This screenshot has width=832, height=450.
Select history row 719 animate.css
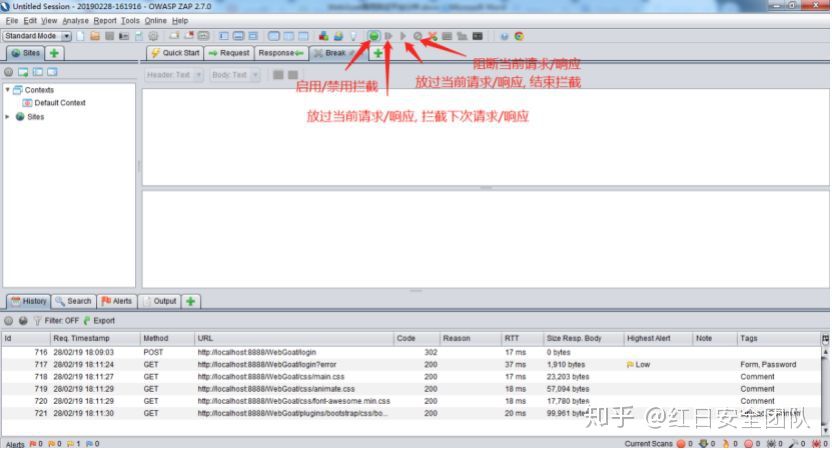click(411, 389)
